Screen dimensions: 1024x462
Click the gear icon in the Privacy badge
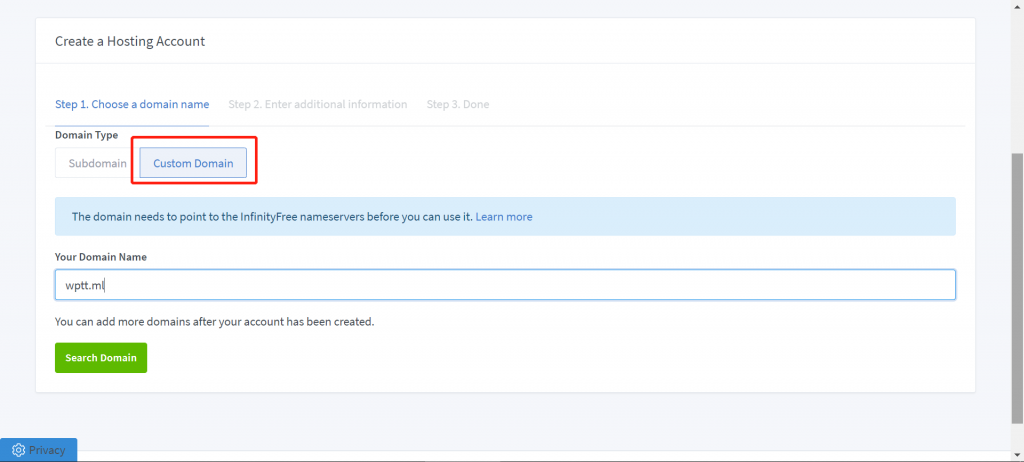18,450
